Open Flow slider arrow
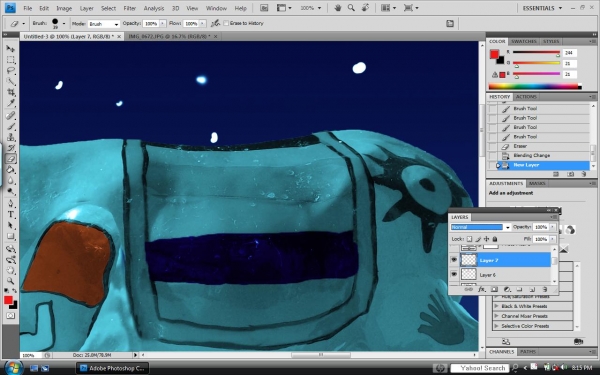The width and height of the screenshot is (600, 375). pos(202,24)
